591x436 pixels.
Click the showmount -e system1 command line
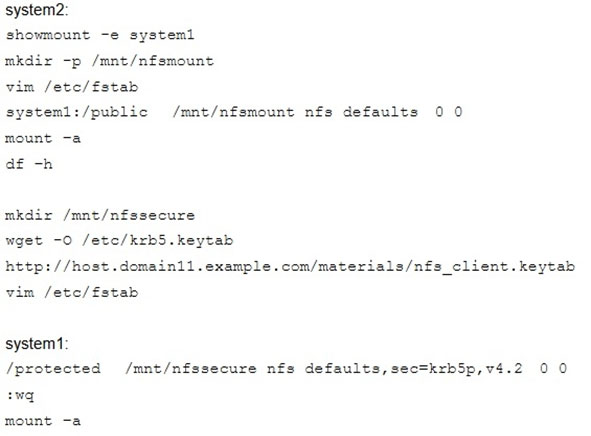coord(100,35)
